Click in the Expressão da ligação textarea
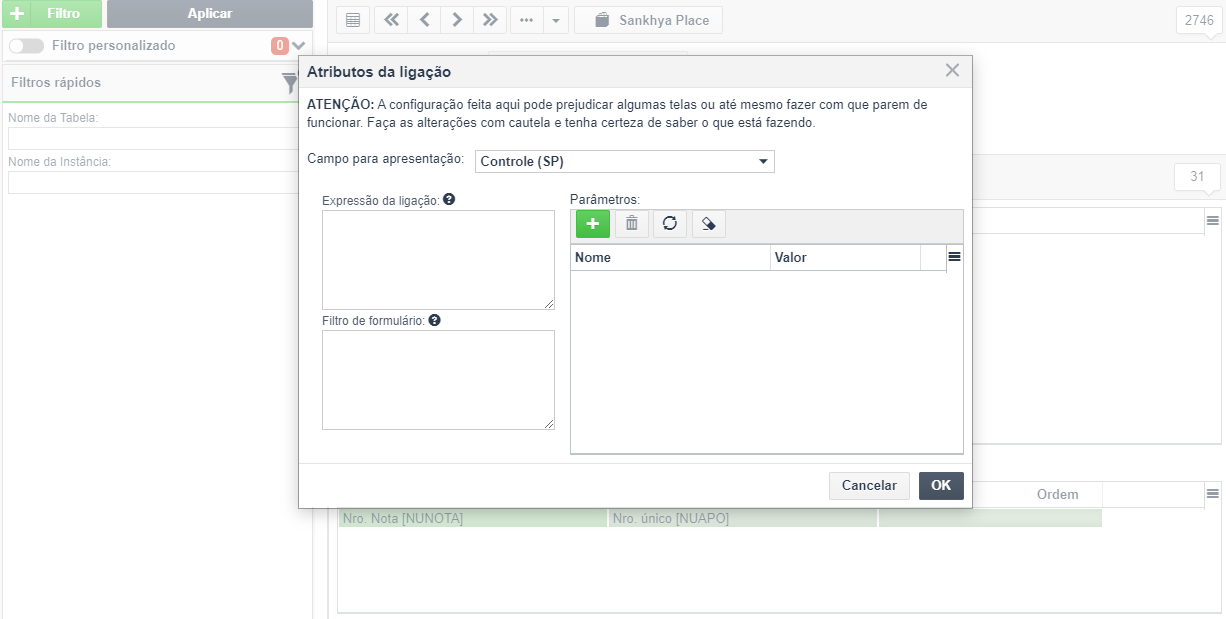This screenshot has height=619, width=1226. 438,260
